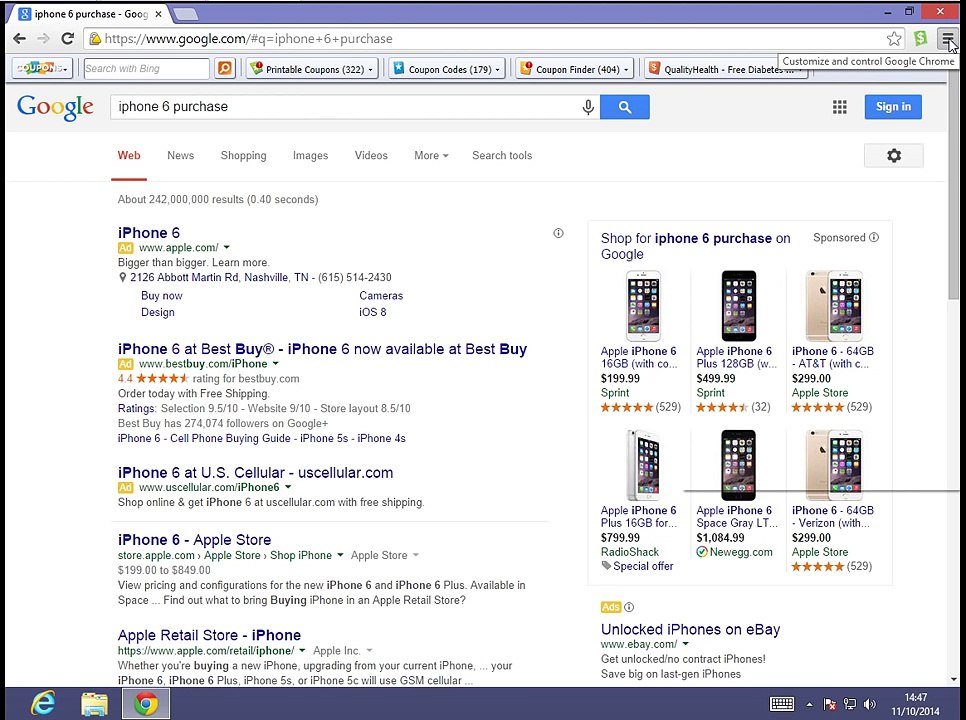Switch to the Images tab
966x720 pixels.
pyautogui.click(x=310, y=155)
